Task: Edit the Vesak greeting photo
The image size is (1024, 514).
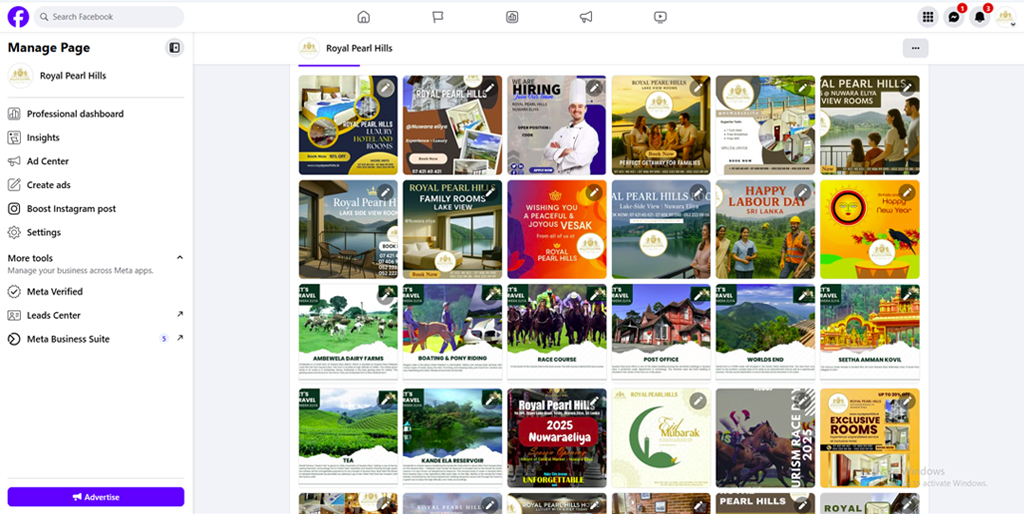Action: [x=594, y=192]
